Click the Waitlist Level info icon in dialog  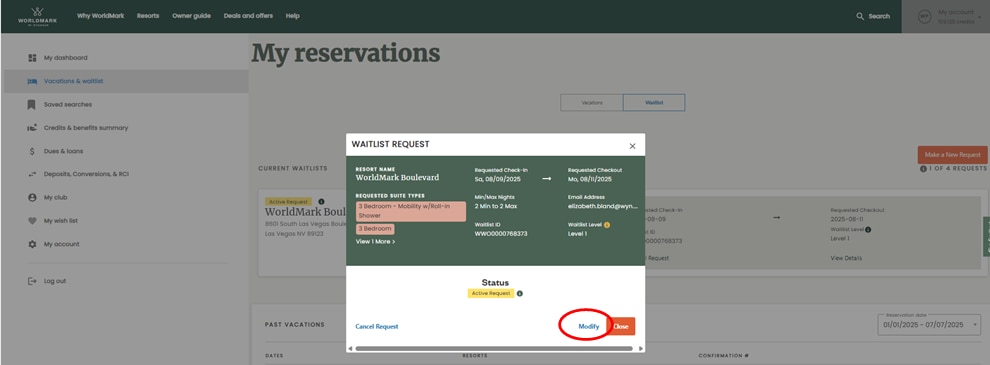pyautogui.click(x=607, y=225)
